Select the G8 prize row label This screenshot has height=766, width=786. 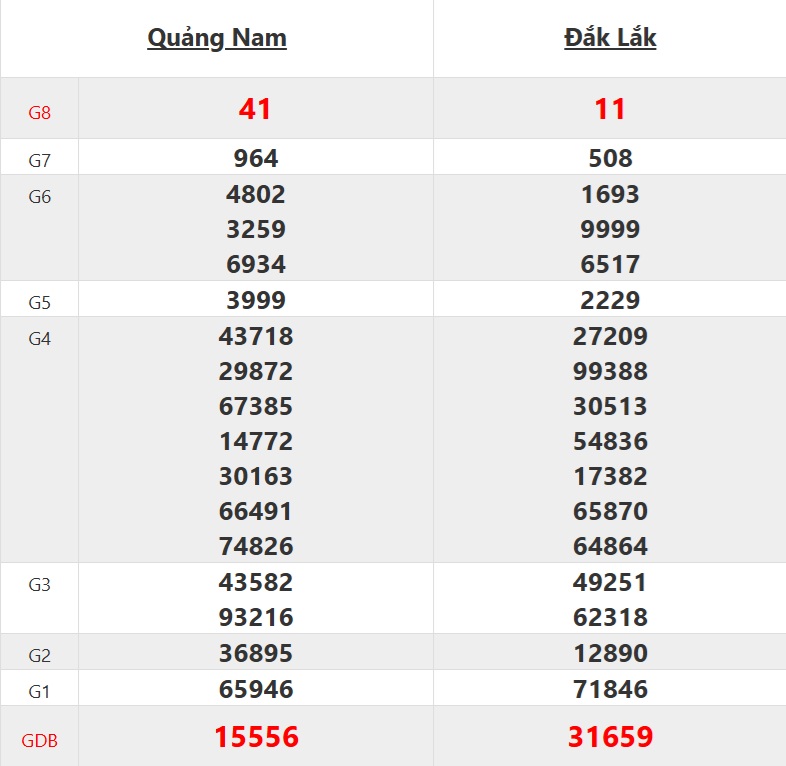pyautogui.click(x=39, y=113)
